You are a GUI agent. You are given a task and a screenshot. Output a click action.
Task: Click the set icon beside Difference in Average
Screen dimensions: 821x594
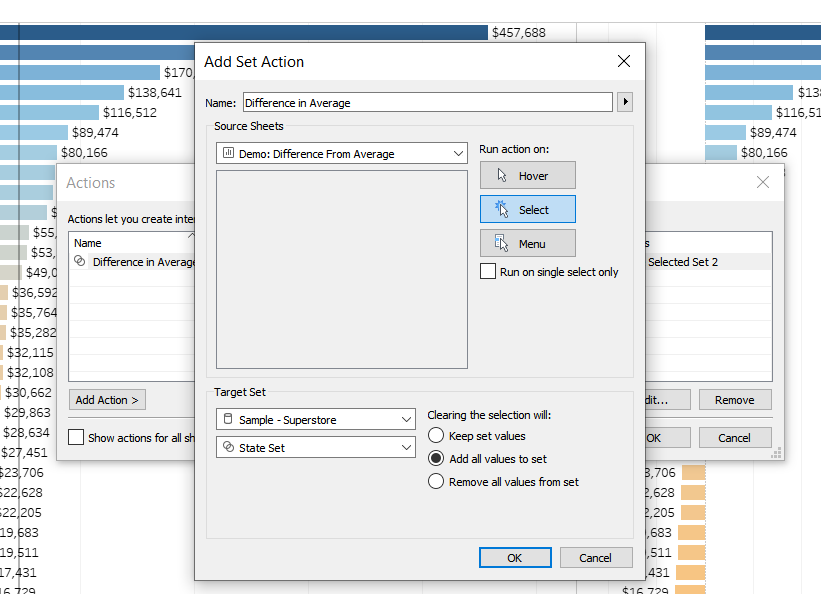click(80, 262)
